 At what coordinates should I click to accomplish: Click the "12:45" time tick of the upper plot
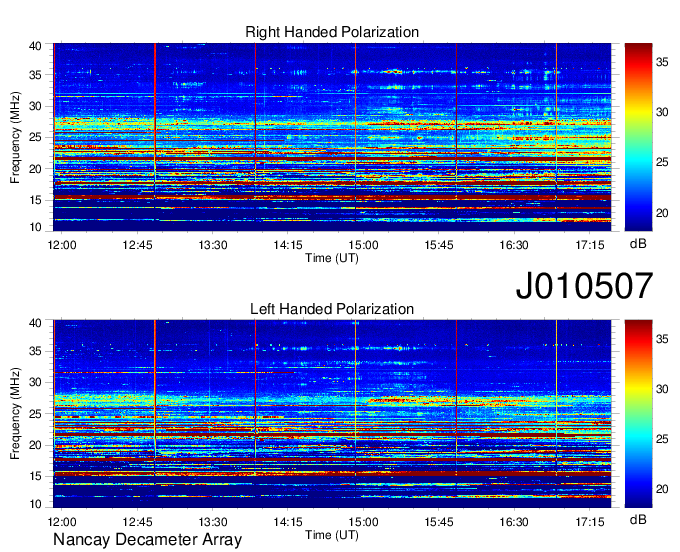coord(137,245)
